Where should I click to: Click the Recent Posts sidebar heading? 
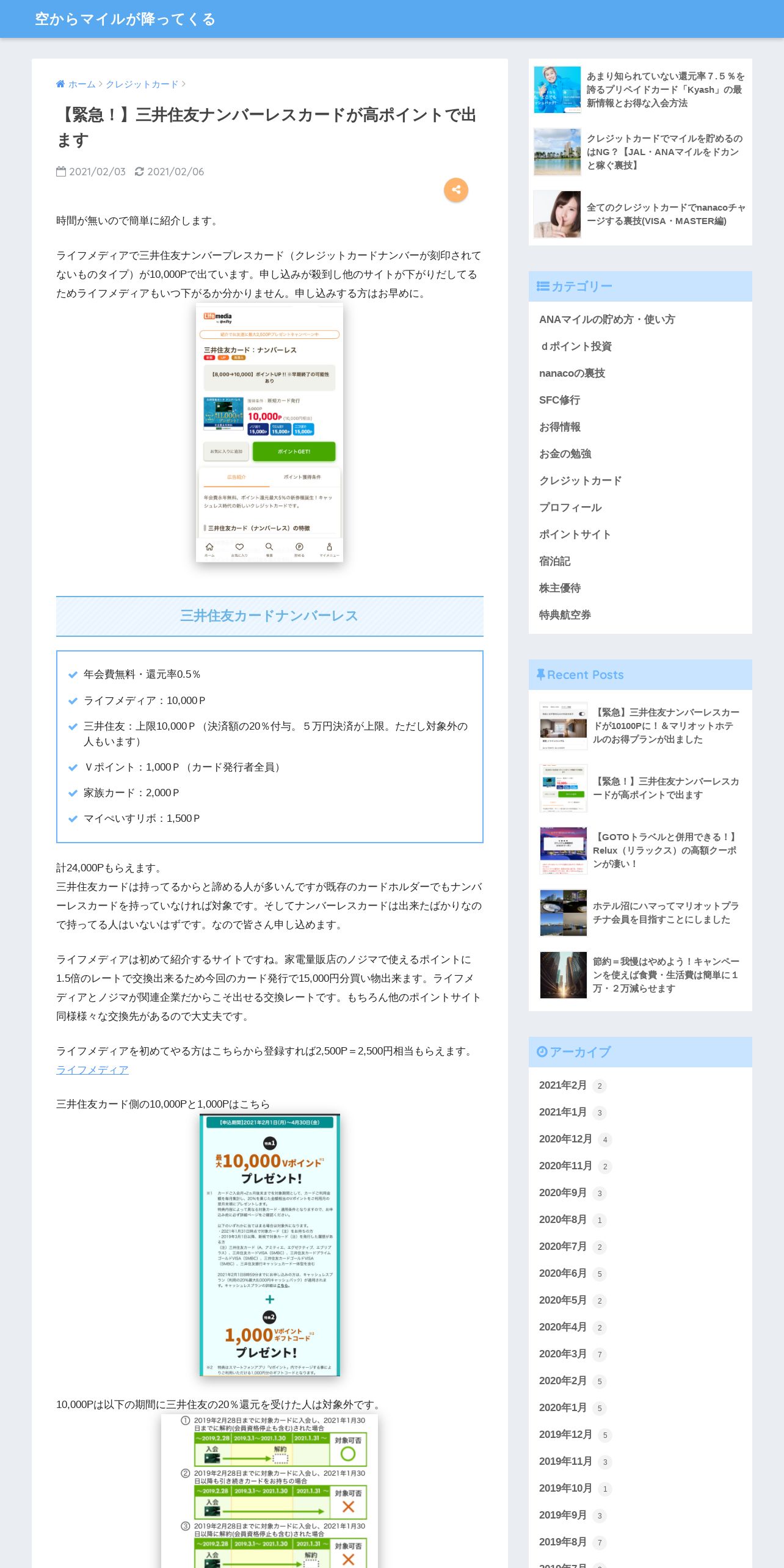coord(640,675)
